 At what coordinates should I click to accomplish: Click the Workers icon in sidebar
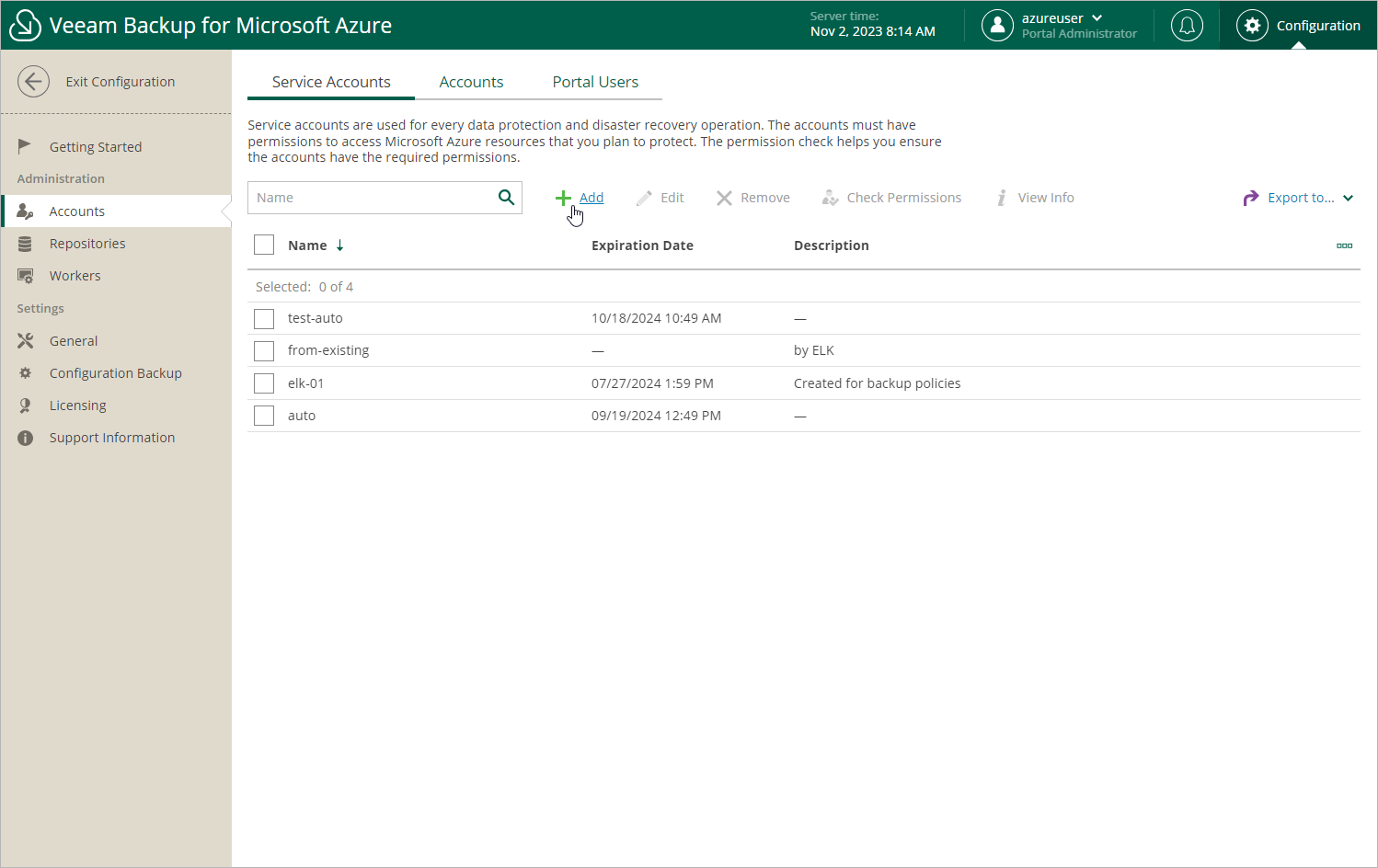coord(25,276)
